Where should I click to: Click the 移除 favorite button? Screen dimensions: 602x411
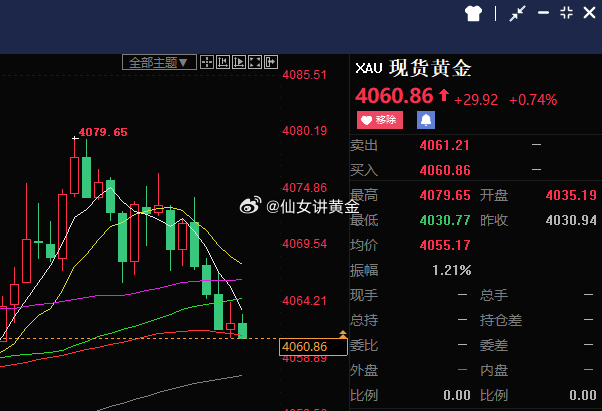tap(380, 120)
